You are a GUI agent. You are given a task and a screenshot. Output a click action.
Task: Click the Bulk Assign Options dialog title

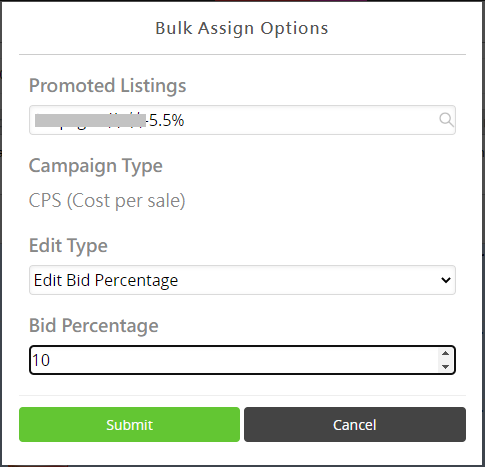coord(242,28)
